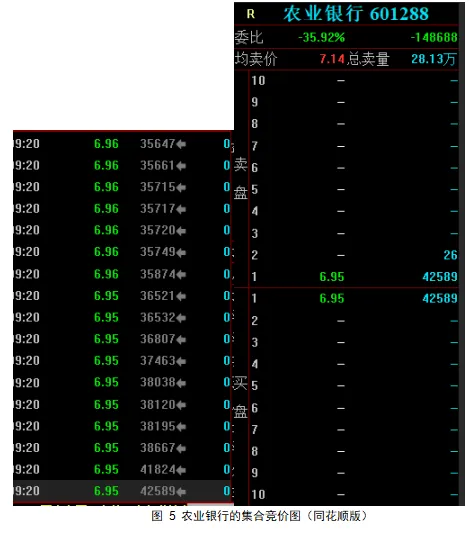Click the sell level 1 price 6.95

point(332,277)
